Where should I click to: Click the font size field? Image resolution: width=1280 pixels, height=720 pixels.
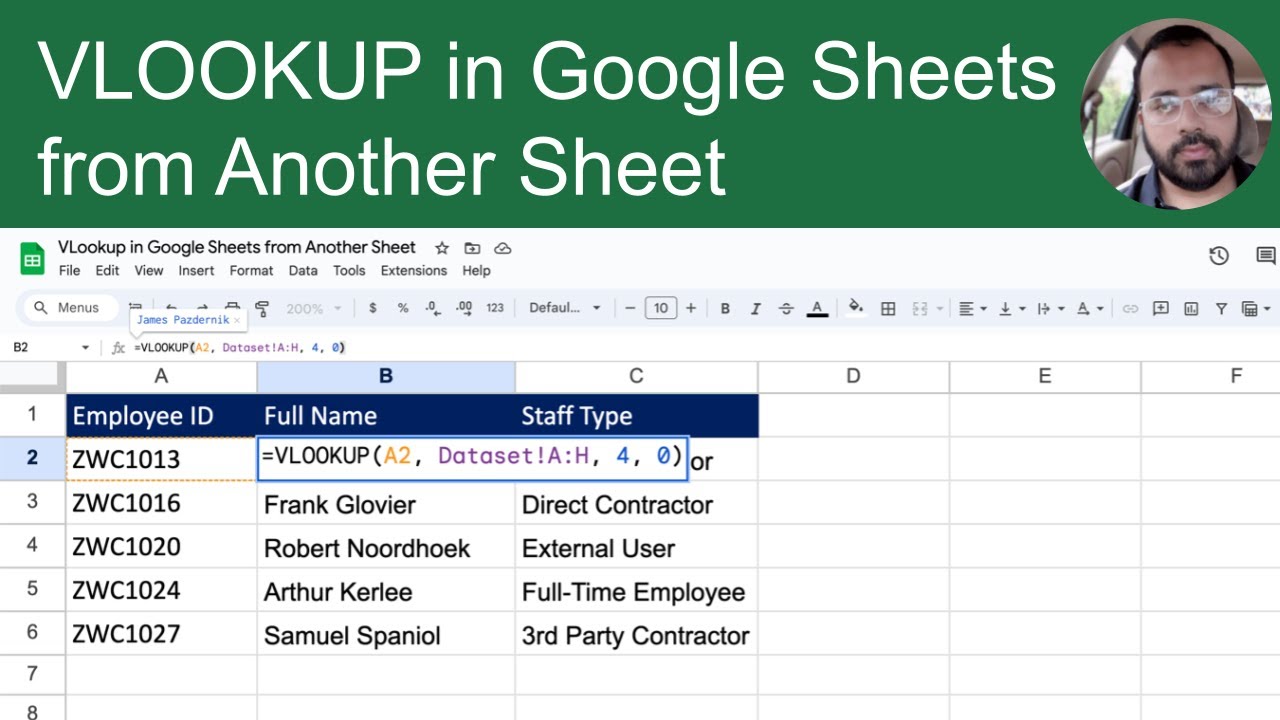click(x=660, y=308)
